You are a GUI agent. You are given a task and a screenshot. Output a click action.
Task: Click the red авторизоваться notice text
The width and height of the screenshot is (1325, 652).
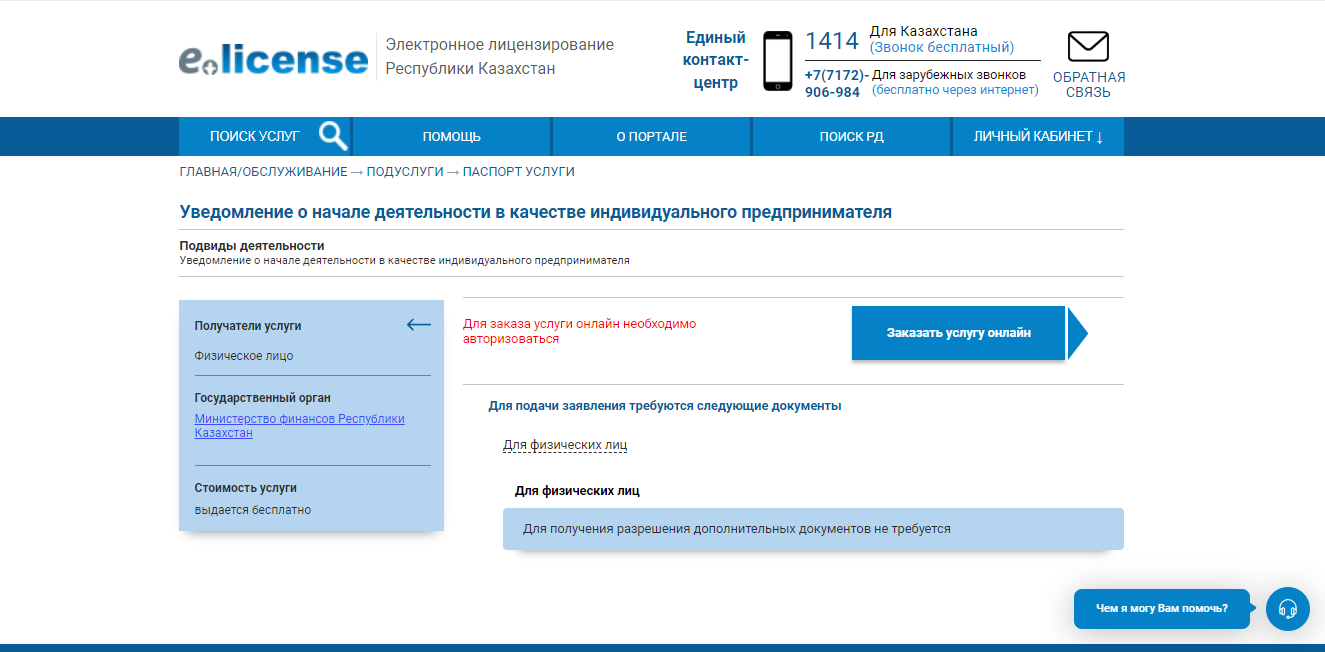(579, 331)
